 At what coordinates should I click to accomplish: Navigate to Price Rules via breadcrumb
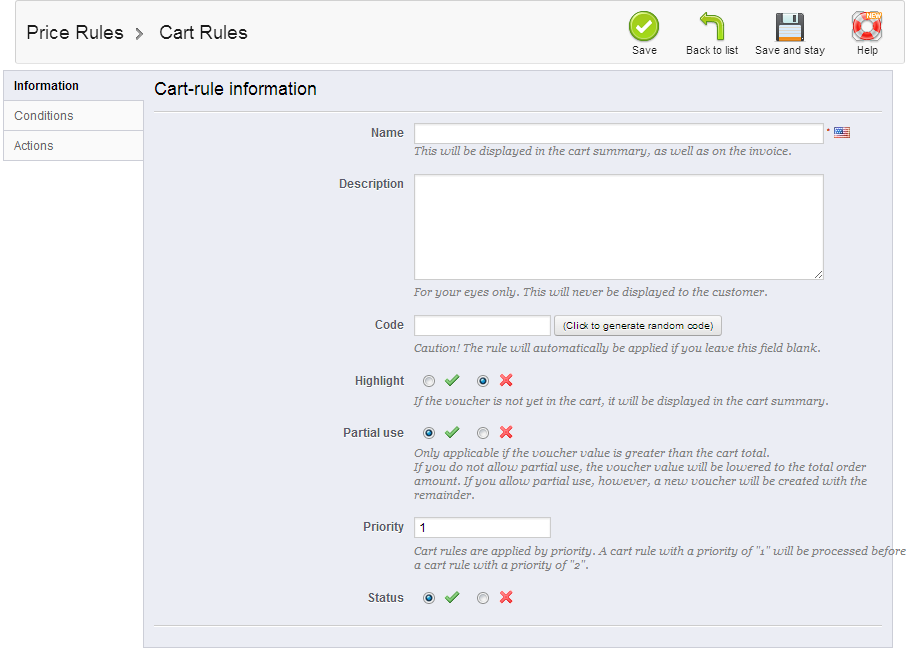point(75,32)
